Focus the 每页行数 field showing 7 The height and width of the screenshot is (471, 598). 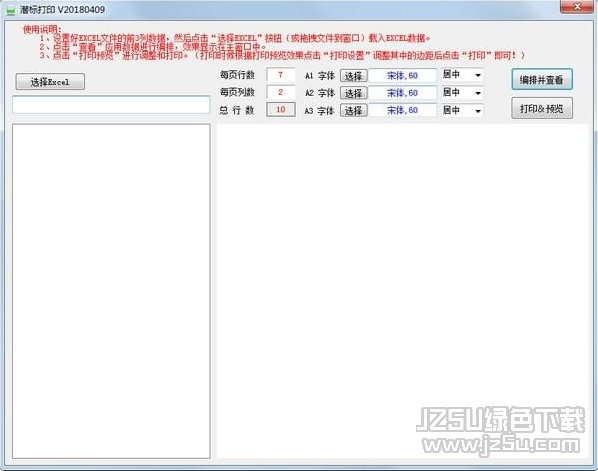pos(281,75)
